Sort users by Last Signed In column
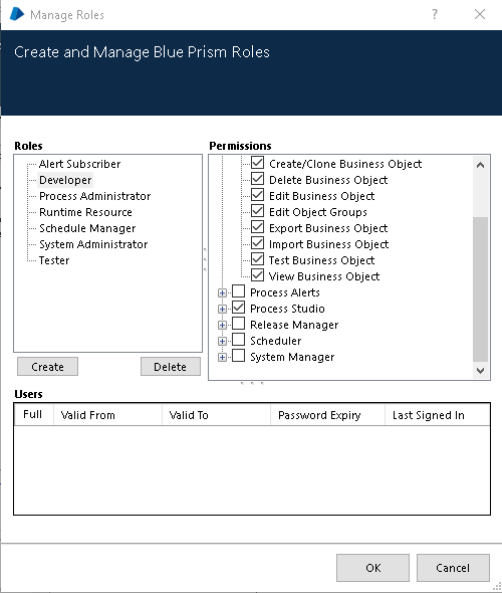Screen dimensions: 502x593 pyautogui.click(x=437, y=415)
